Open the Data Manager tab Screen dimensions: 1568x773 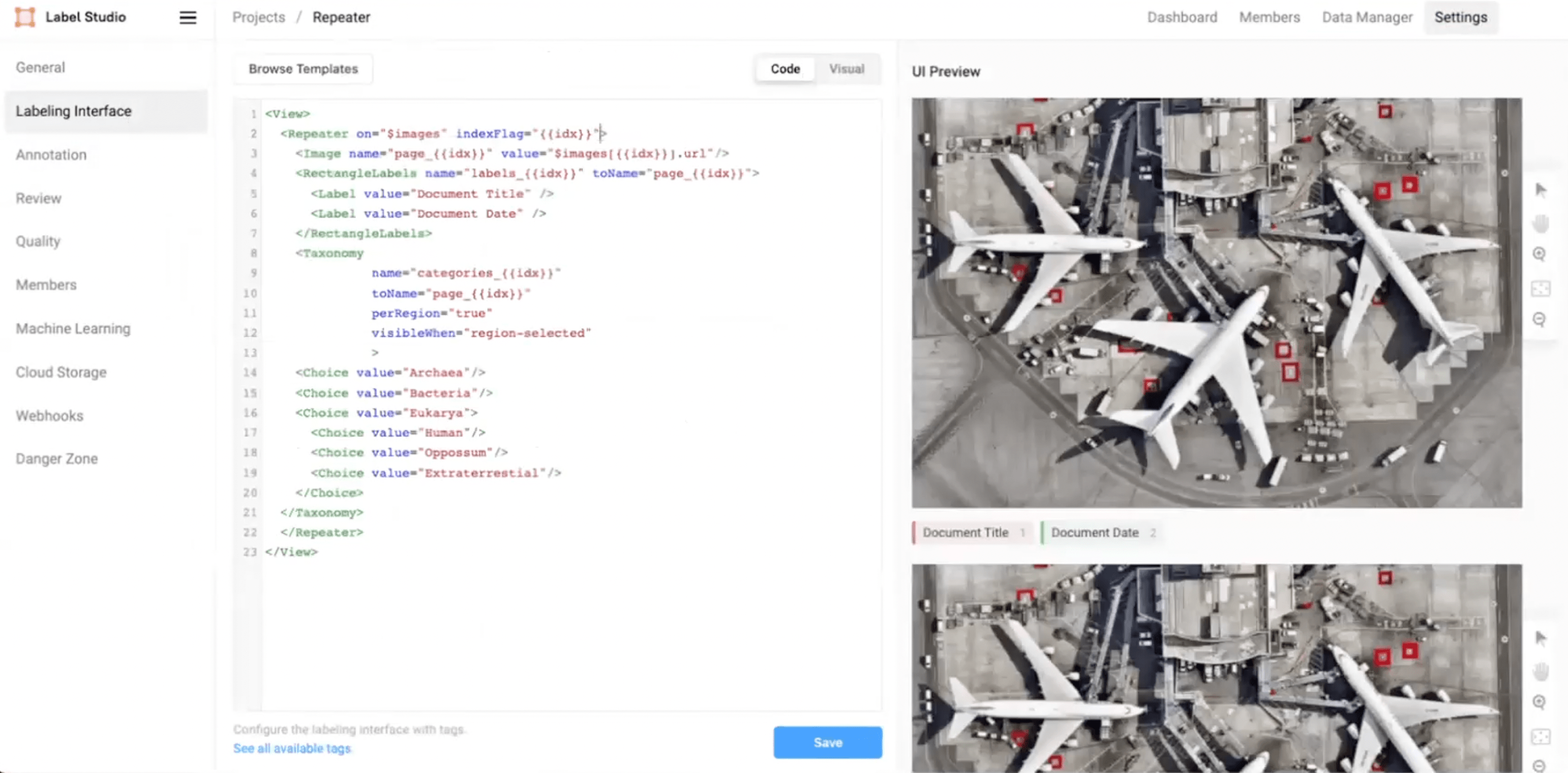pos(1367,17)
